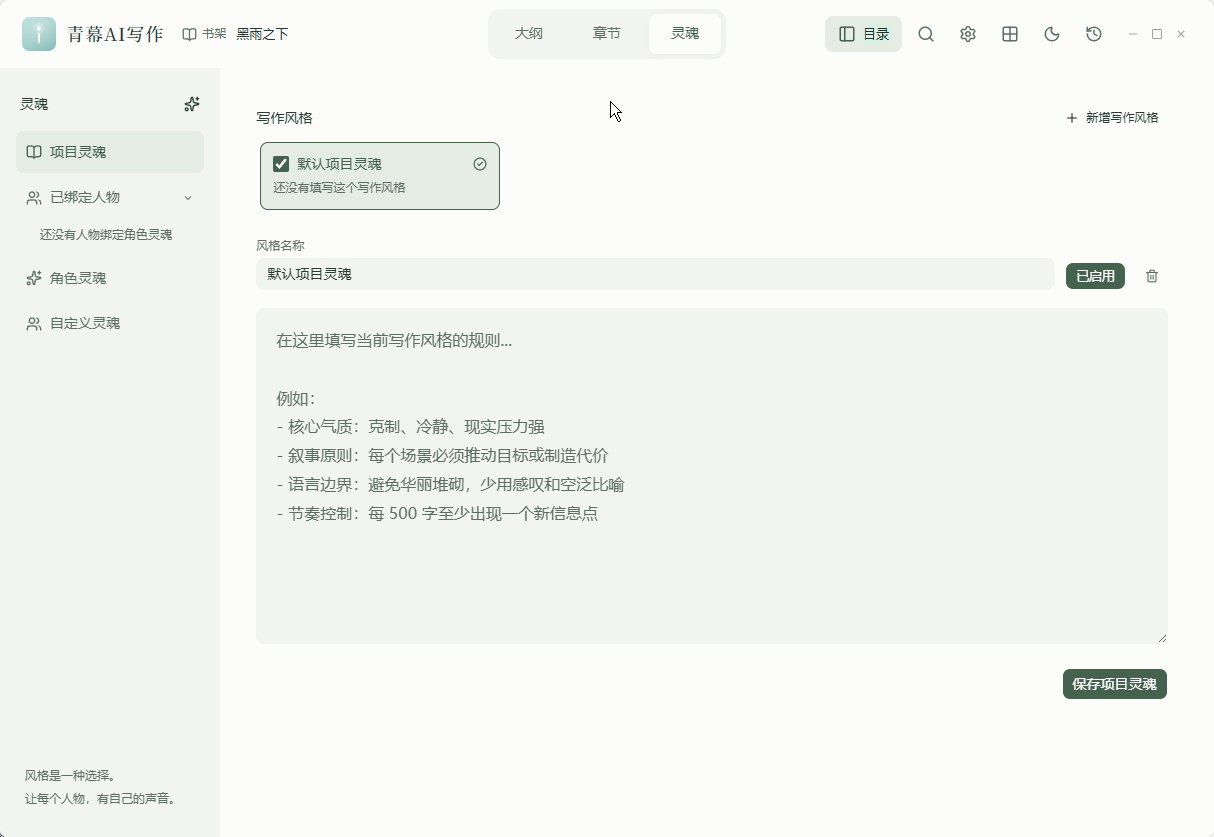Close the application window

[1181, 34]
